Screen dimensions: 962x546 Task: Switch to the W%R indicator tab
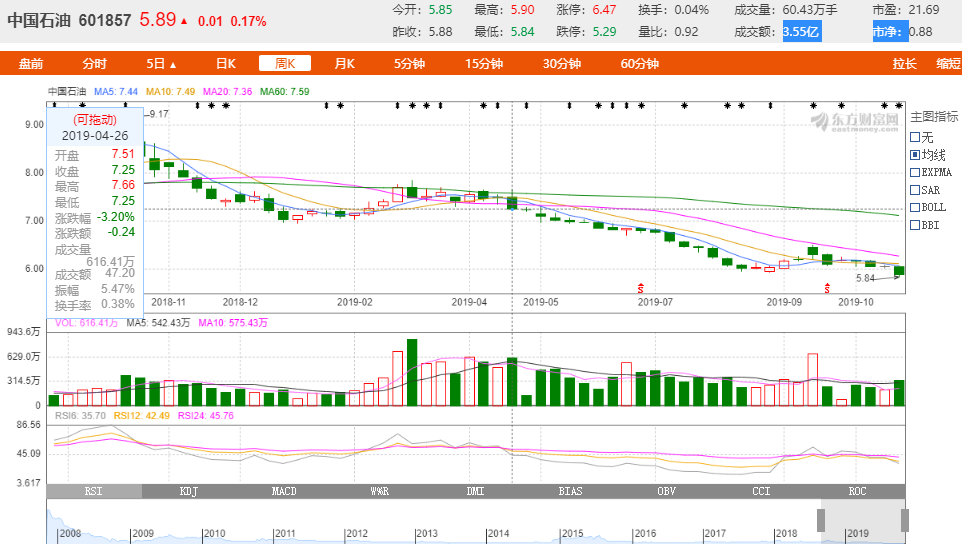click(x=380, y=491)
